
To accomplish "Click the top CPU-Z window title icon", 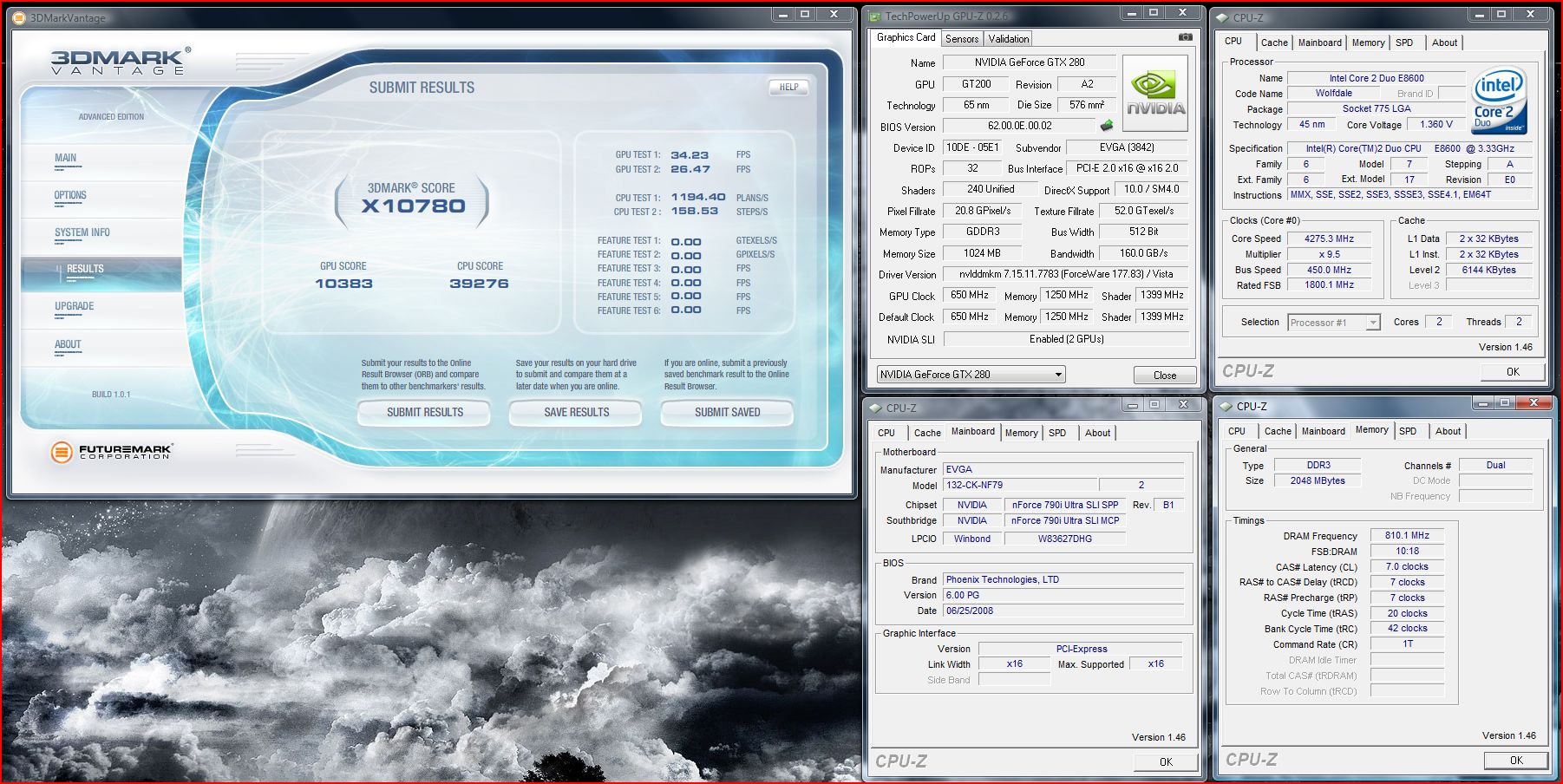I will click(x=1223, y=17).
